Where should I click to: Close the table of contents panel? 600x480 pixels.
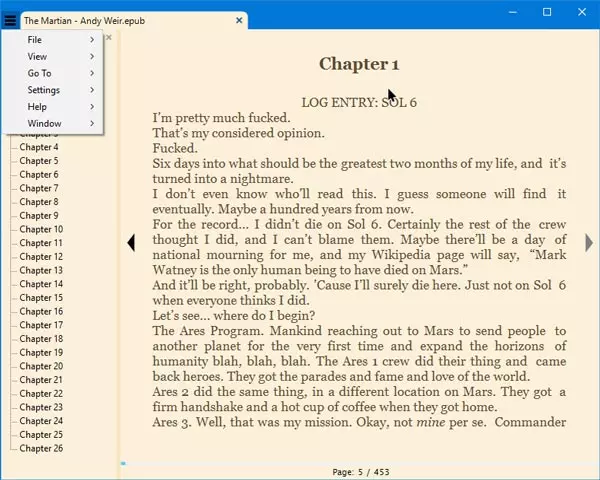click(x=109, y=37)
